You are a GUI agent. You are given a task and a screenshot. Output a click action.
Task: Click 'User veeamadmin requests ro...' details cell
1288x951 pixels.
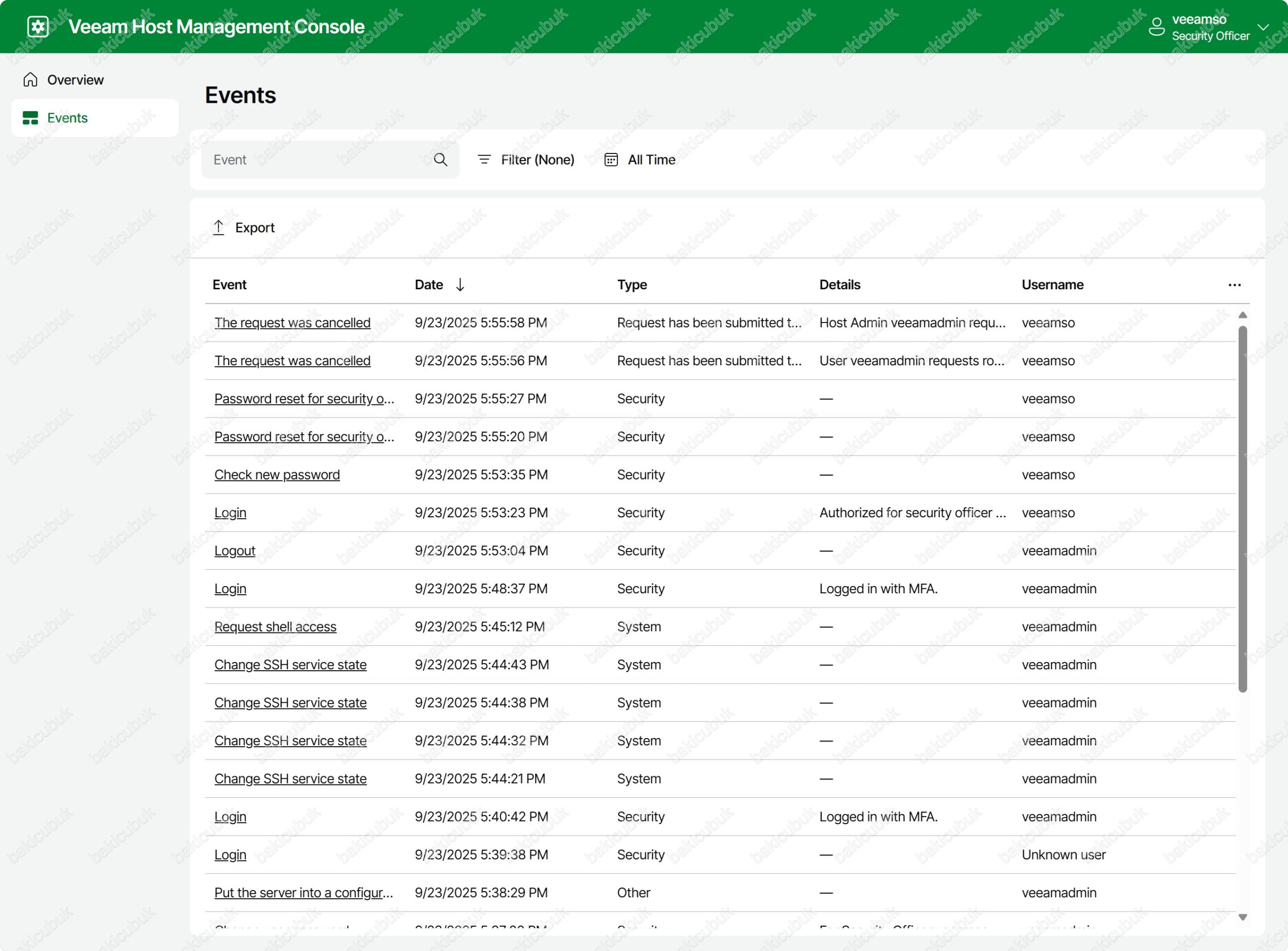coord(912,361)
